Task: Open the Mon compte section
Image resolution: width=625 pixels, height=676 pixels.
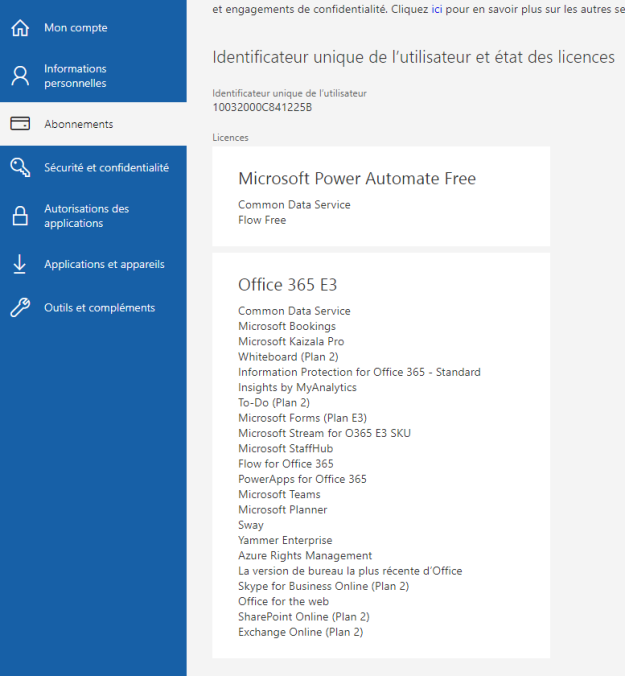Action: (x=76, y=28)
